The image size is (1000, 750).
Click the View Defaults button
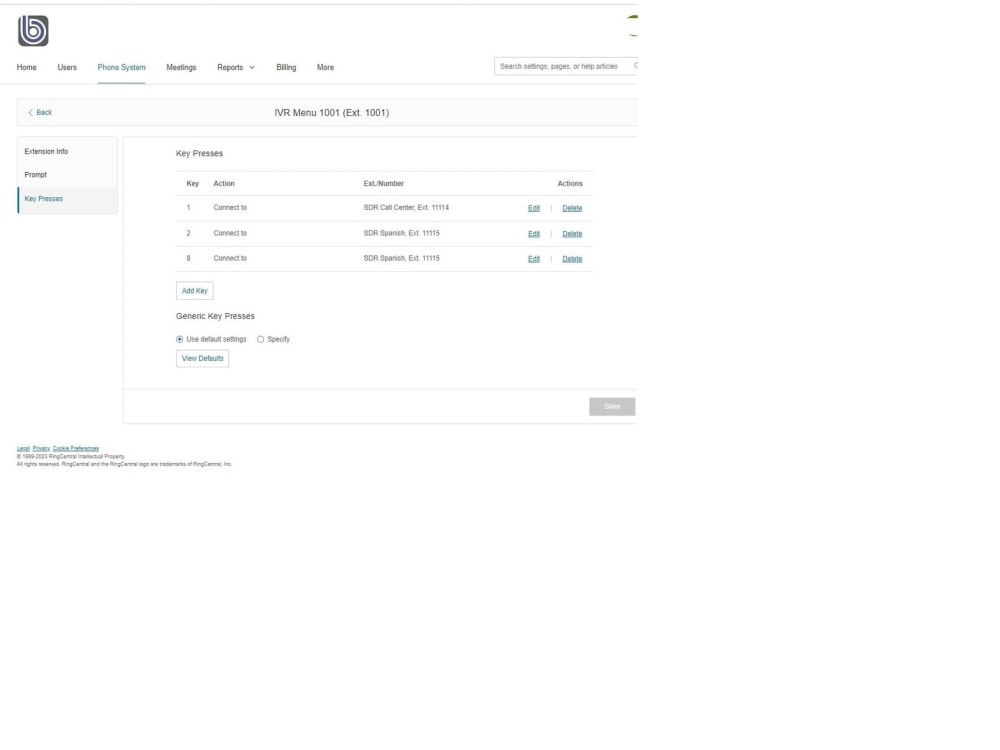pos(201,358)
